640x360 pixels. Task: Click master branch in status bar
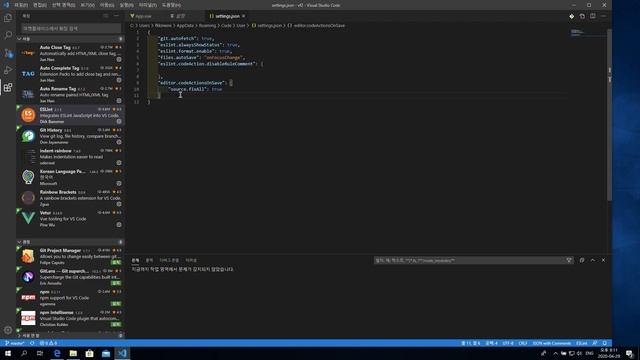[x=15, y=343]
